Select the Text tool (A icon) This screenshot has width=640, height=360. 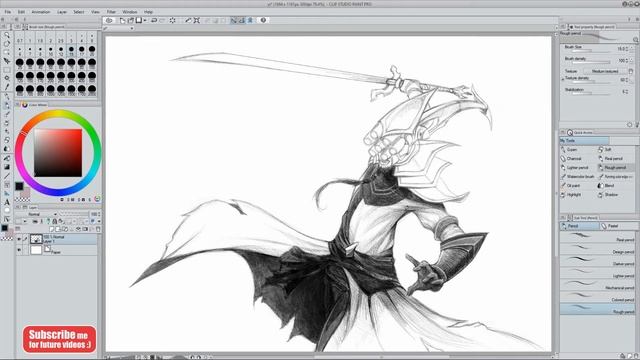(x=7, y=202)
